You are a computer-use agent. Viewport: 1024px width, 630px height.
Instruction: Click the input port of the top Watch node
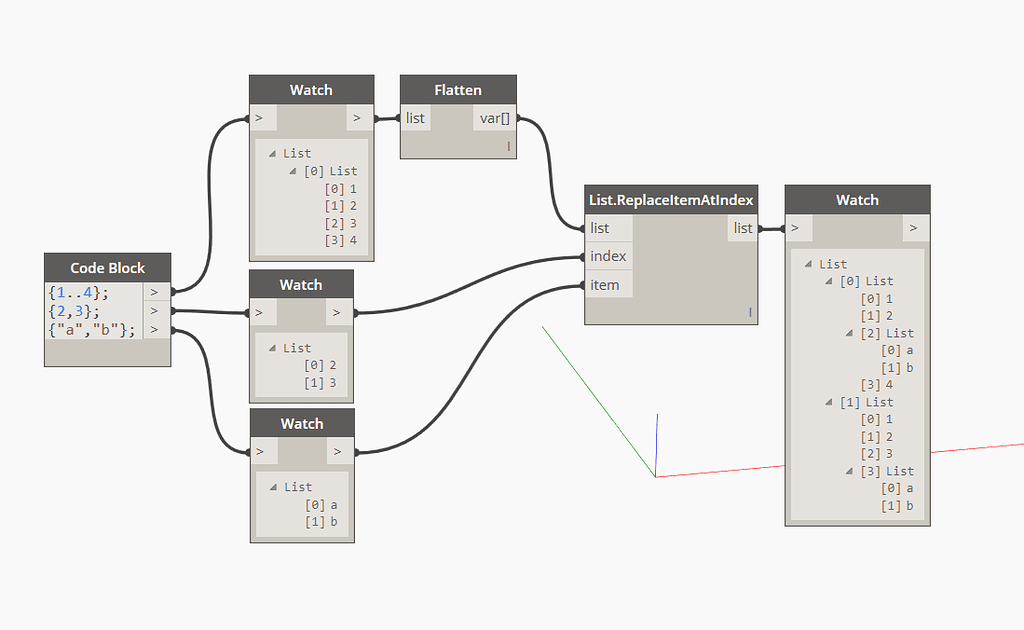click(259, 117)
